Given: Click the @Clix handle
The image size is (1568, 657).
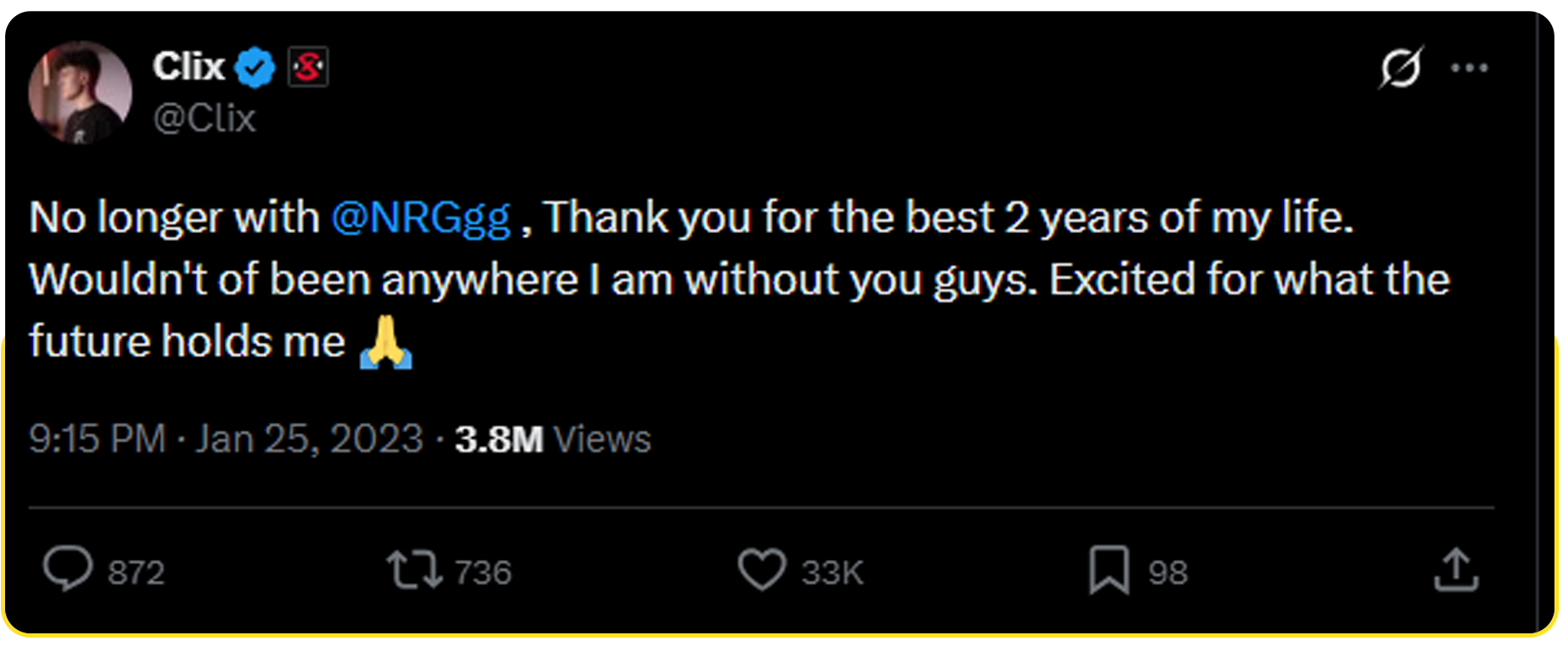Looking at the screenshot, I should (x=204, y=118).
